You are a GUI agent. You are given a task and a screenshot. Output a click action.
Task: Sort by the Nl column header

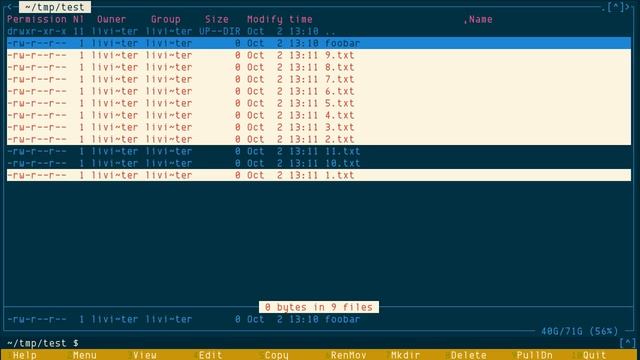pos(78,19)
